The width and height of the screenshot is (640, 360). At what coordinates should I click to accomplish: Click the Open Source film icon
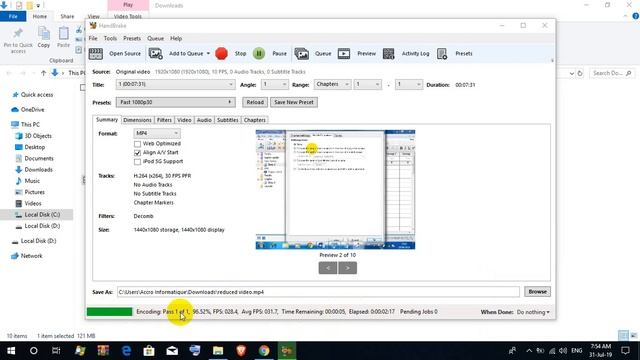[x=96, y=53]
